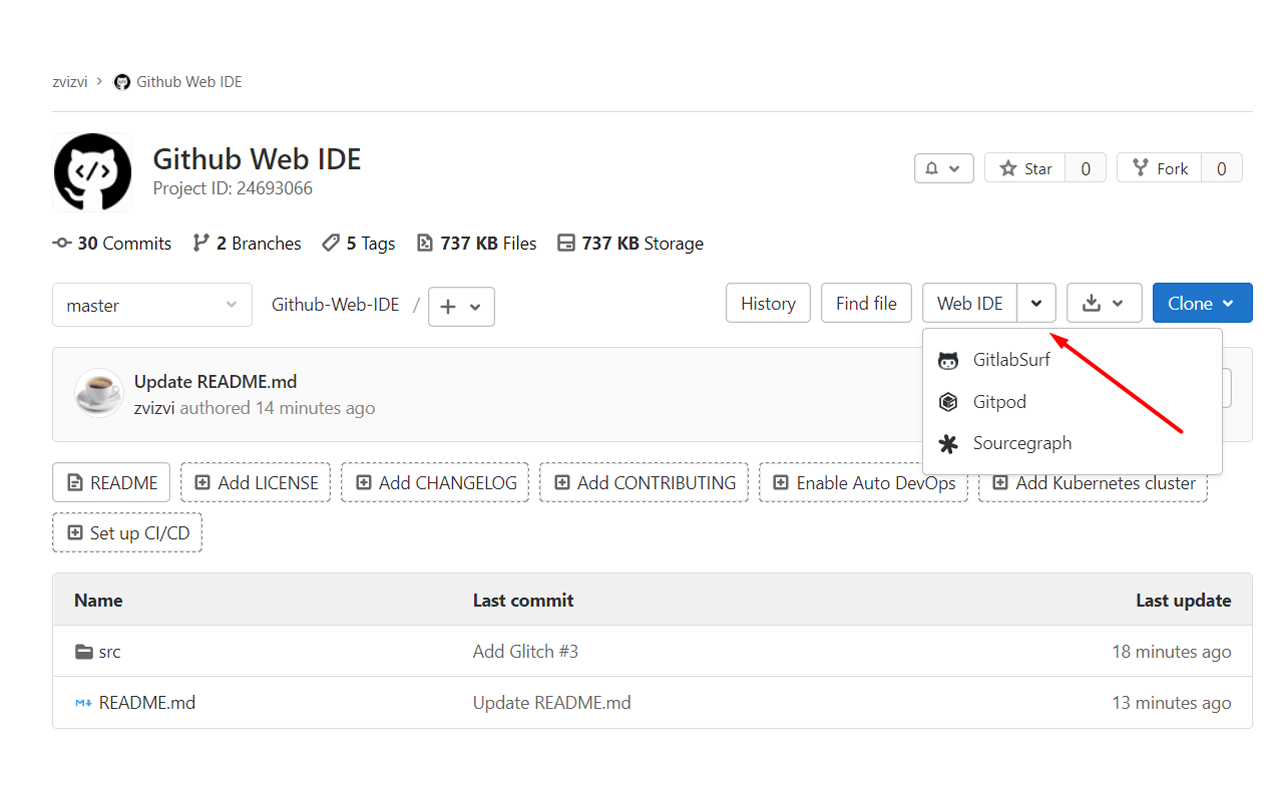This screenshot has width=1280, height=800.
Task: Open the master branch dropdown
Action: (x=152, y=305)
